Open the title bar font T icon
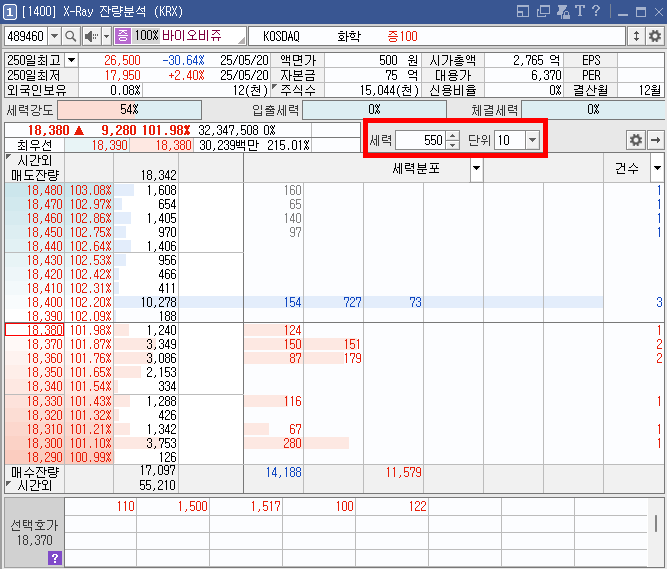This screenshot has width=667, height=569. (x=579, y=11)
